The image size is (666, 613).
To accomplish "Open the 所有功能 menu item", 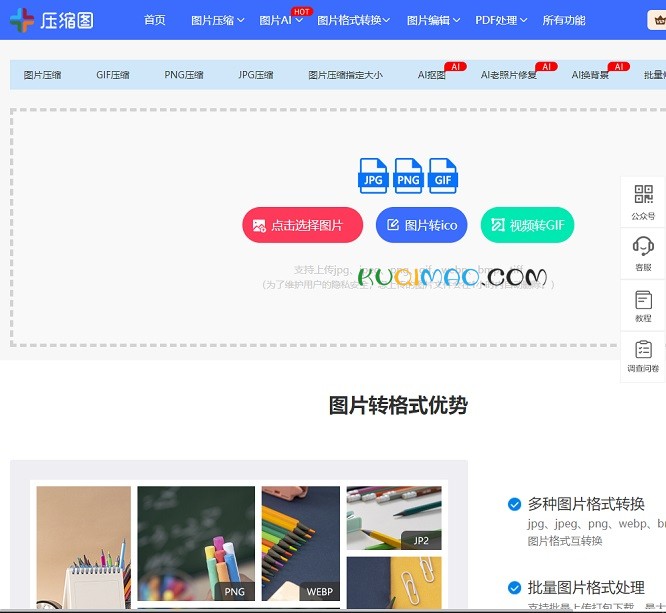I will pyautogui.click(x=564, y=20).
